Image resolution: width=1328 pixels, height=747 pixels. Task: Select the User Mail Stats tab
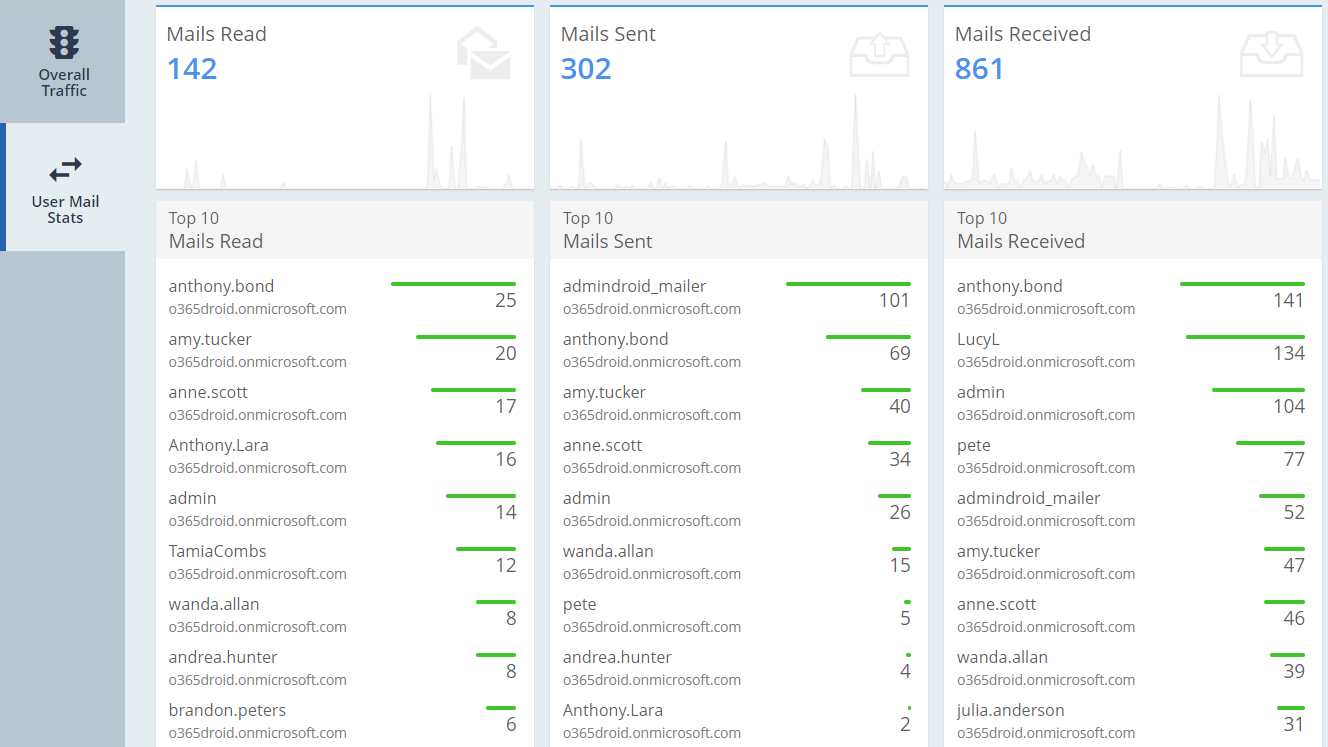point(65,187)
